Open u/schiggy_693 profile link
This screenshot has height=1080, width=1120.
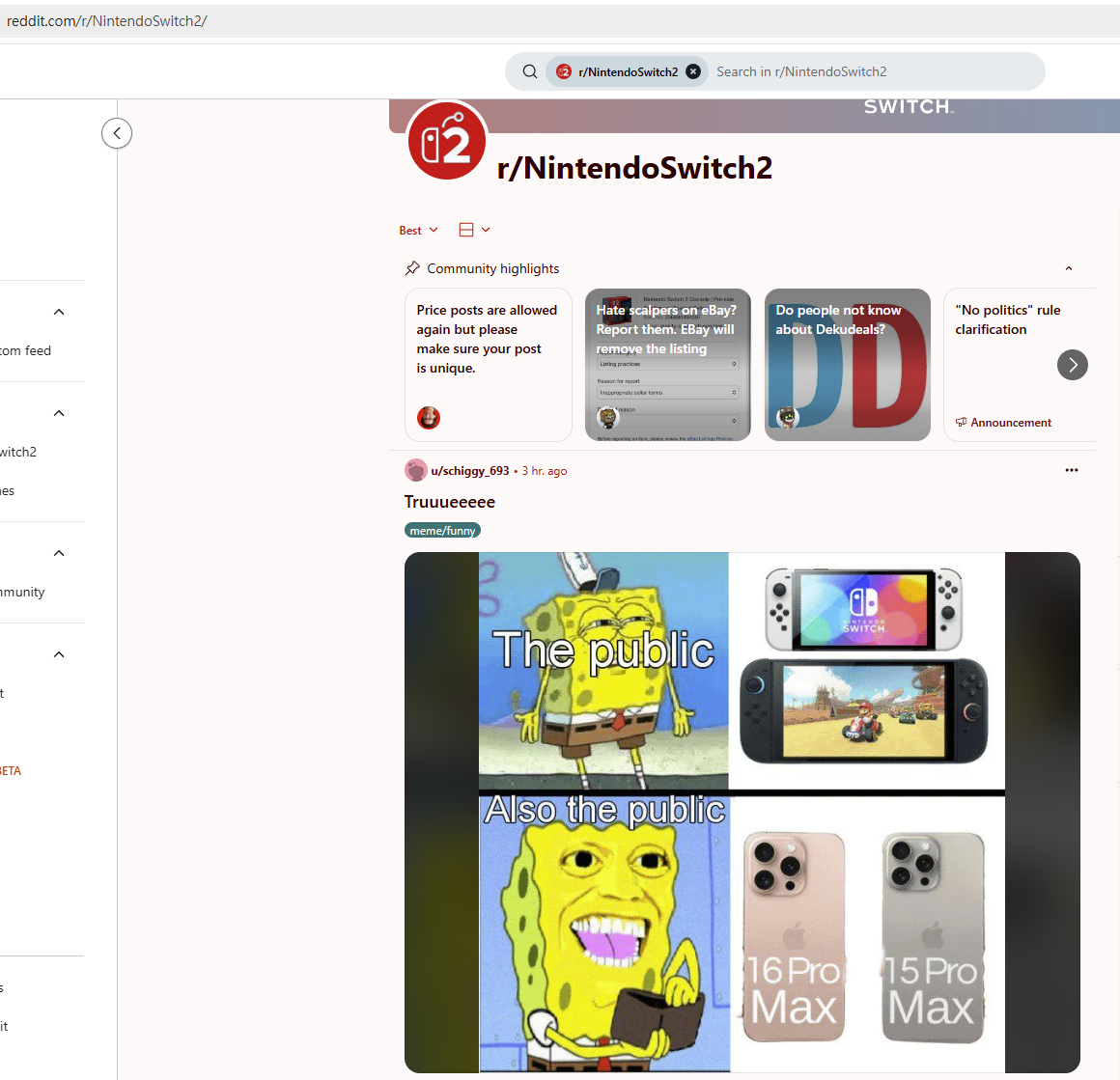[470, 471]
